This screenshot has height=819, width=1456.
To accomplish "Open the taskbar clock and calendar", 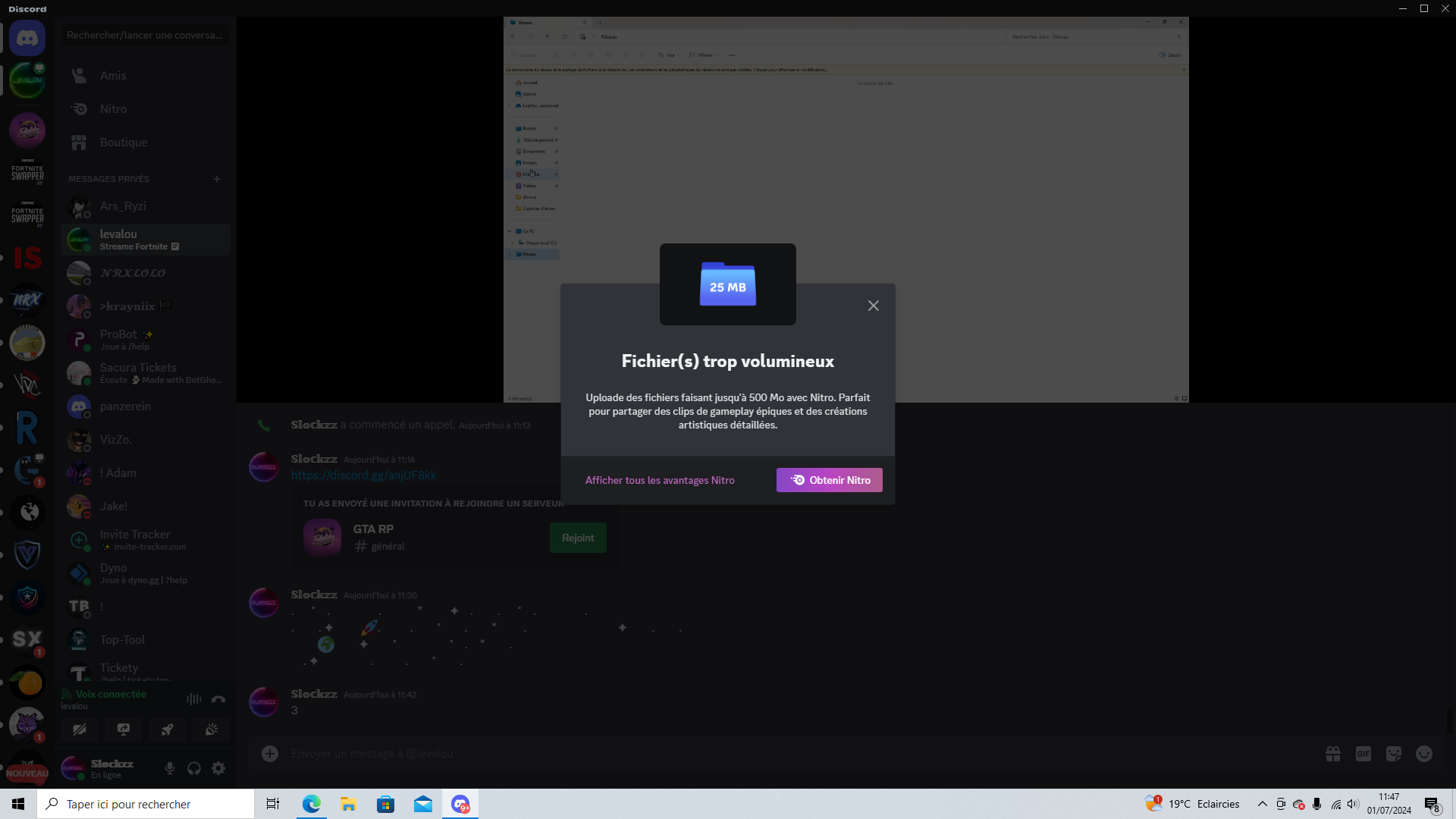I will click(1389, 804).
